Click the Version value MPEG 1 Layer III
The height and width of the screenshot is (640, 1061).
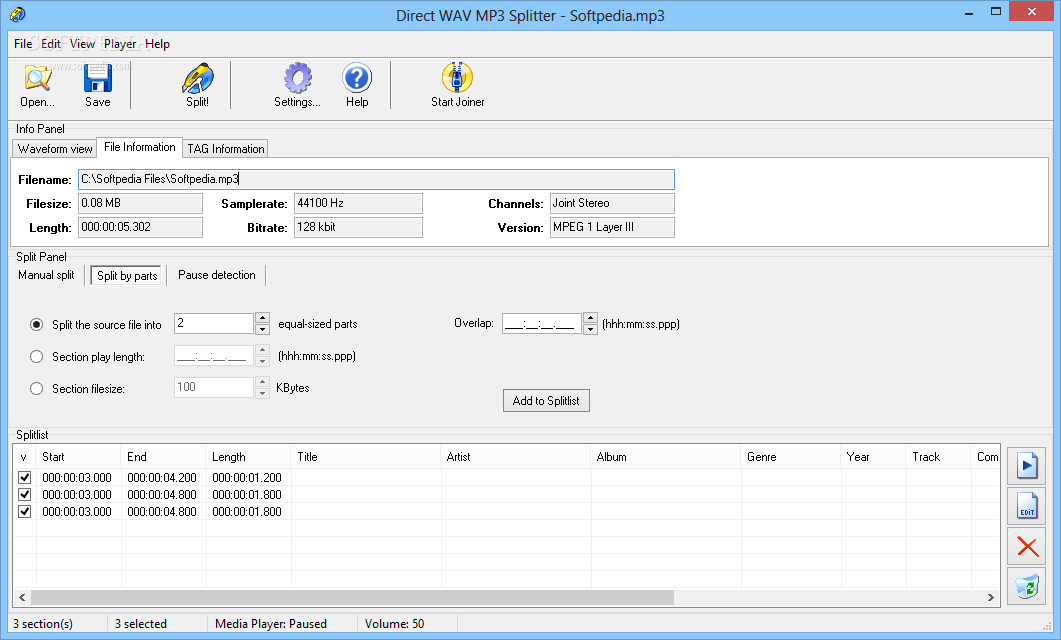(612, 227)
